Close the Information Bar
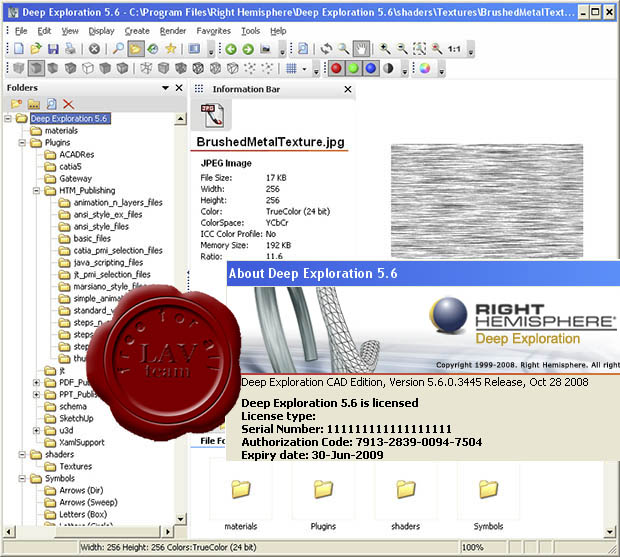The width and height of the screenshot is (620, 557). (348, 89)
